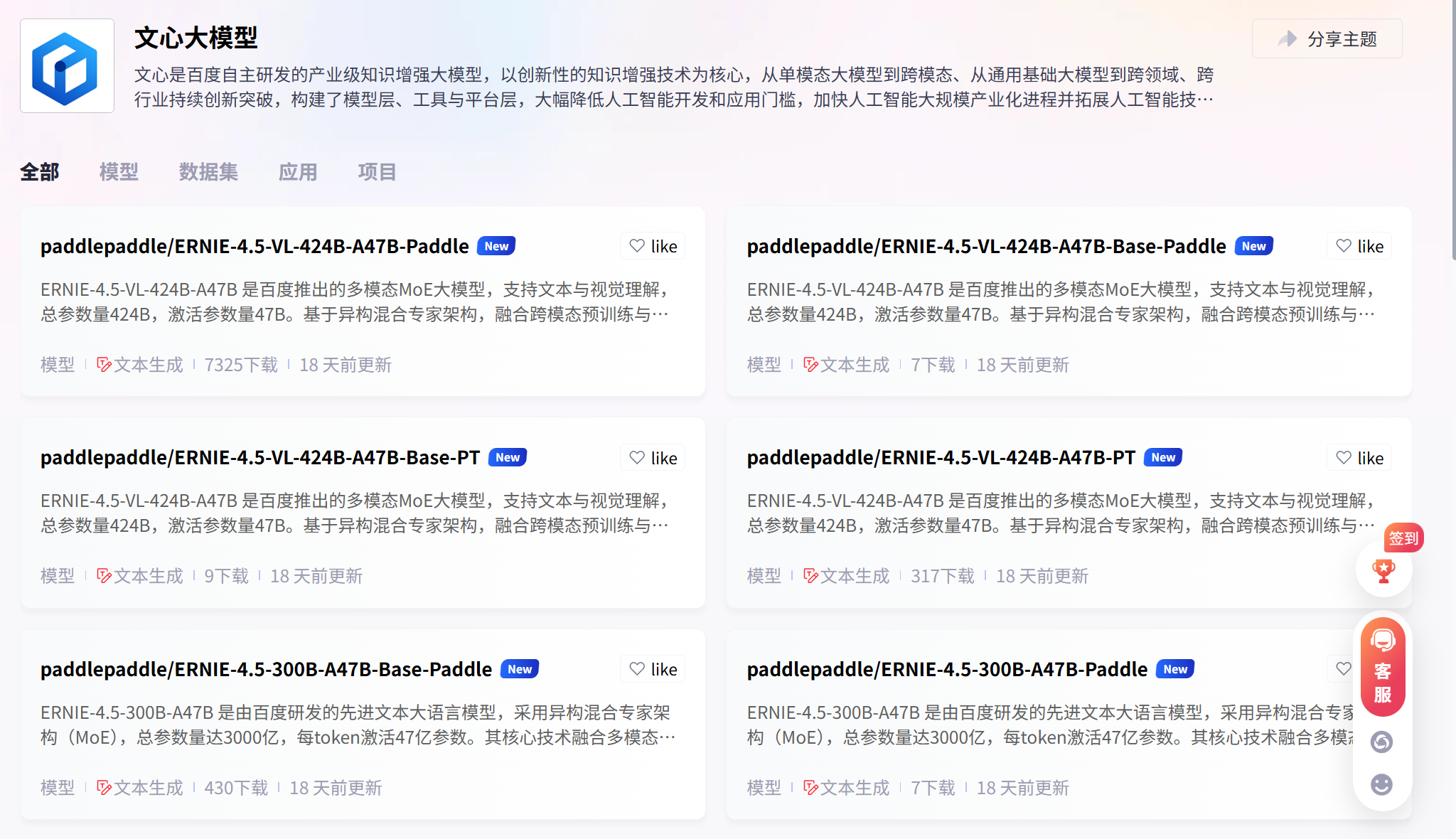
Task: Click New badge on ERNIE-4.5-VL-424B-A47B-PT
Action: 1163,457
